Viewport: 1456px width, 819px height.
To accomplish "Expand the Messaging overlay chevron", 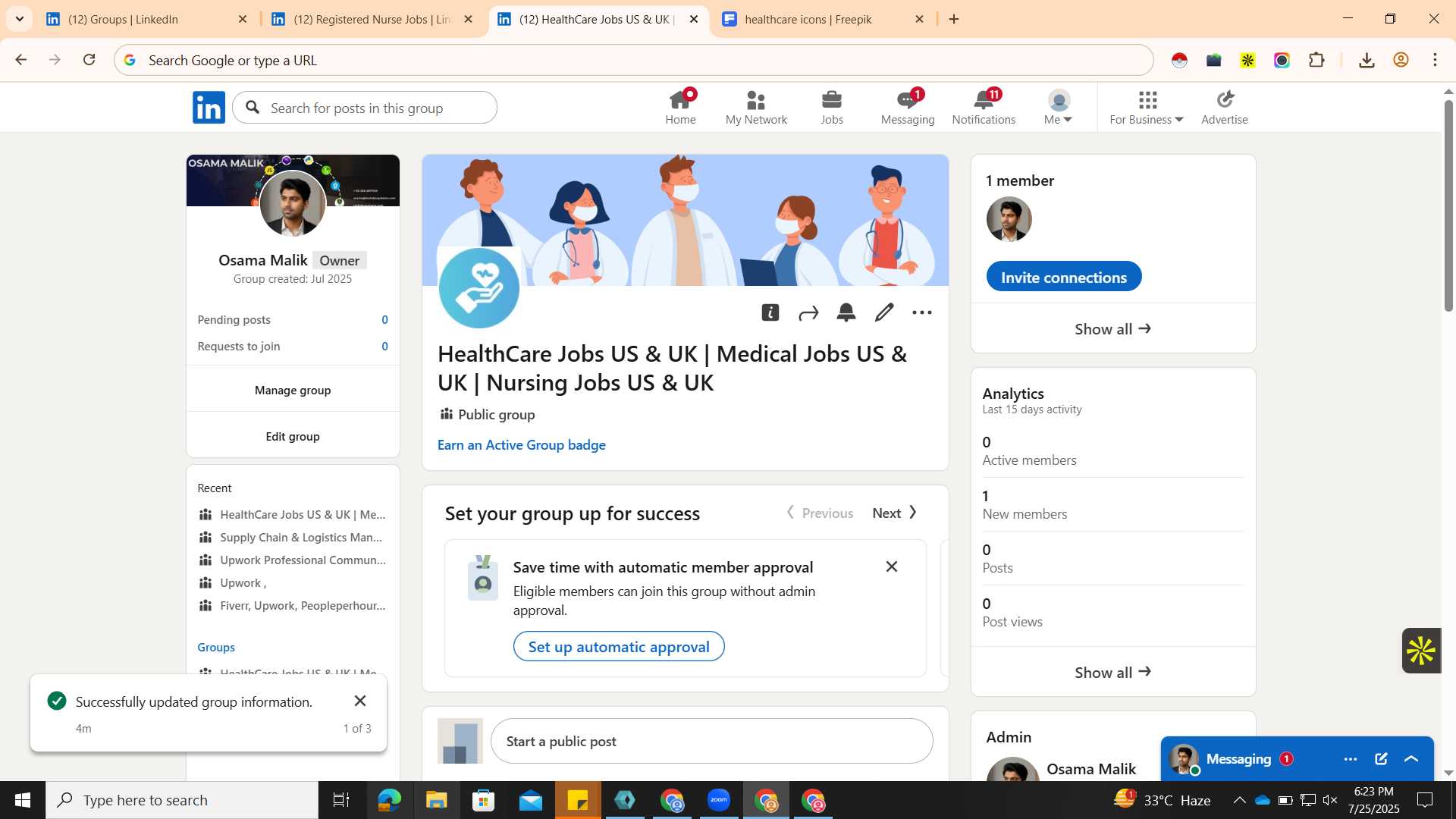I will pos(1411,758).
